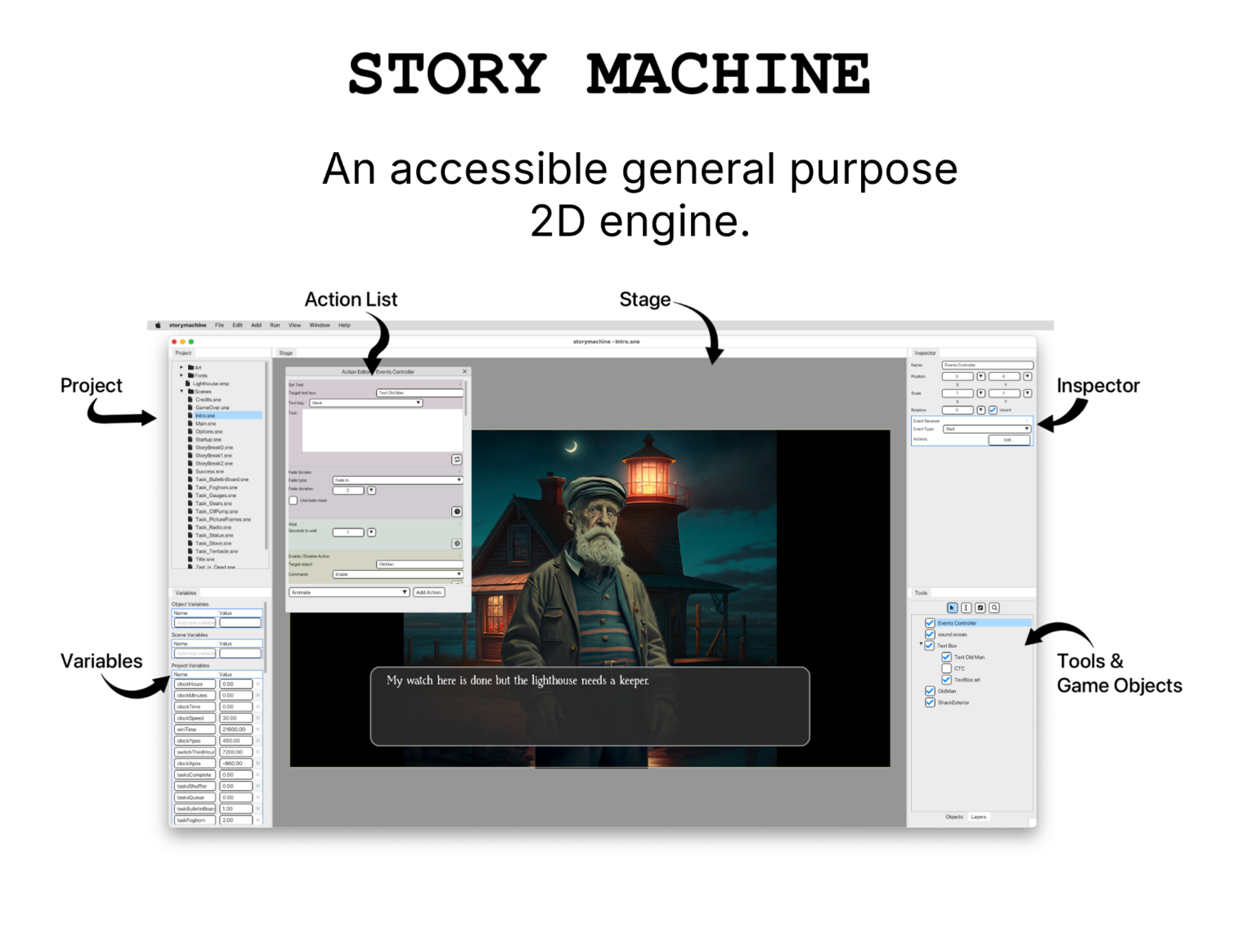Viewport: 1256px width, 952px height.
Task: Open the Main.sne scene file
Action: click(x=205, y=424)
